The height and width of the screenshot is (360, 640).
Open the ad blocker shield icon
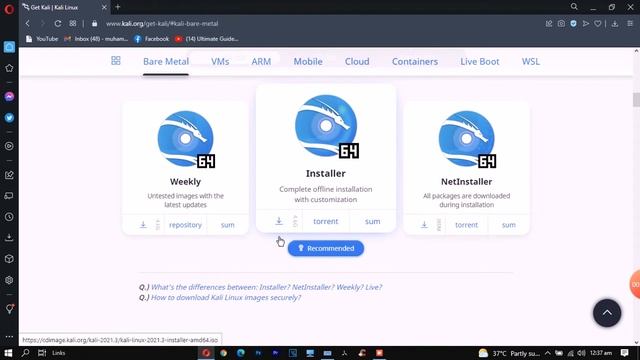[x=573, y=24]
